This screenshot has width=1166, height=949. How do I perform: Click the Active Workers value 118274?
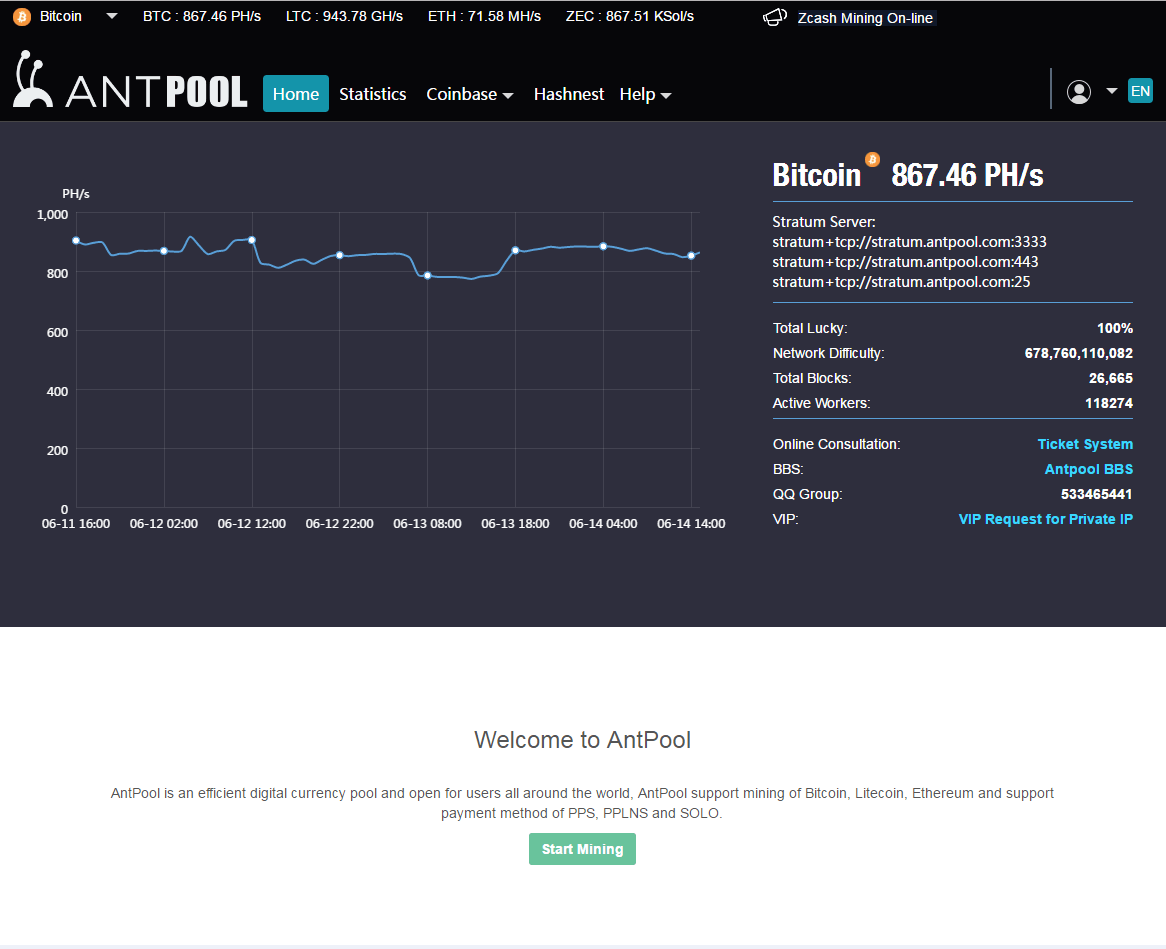pyautogui.click(x=1109, y=403)
